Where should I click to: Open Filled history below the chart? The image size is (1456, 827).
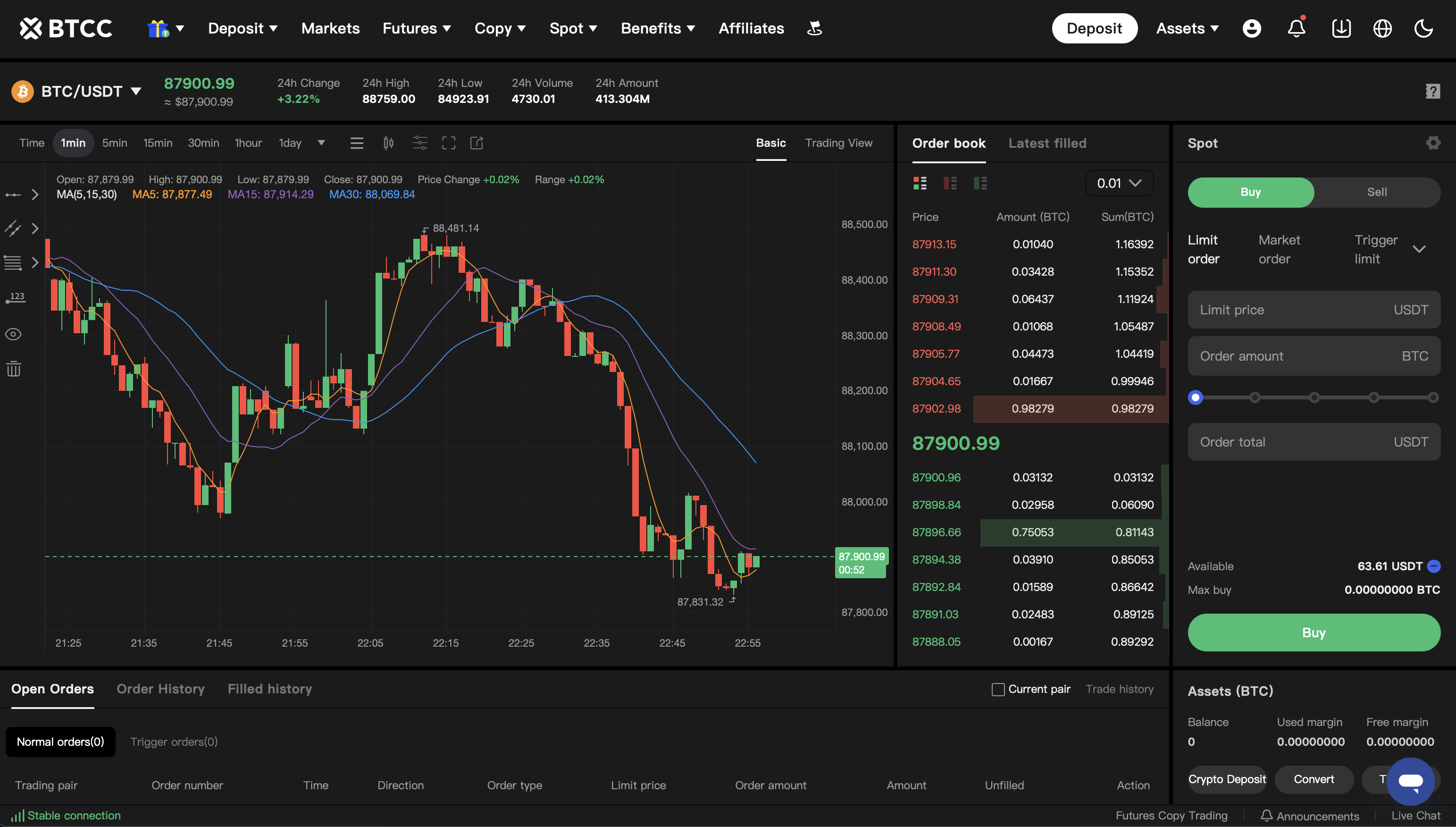269,689
